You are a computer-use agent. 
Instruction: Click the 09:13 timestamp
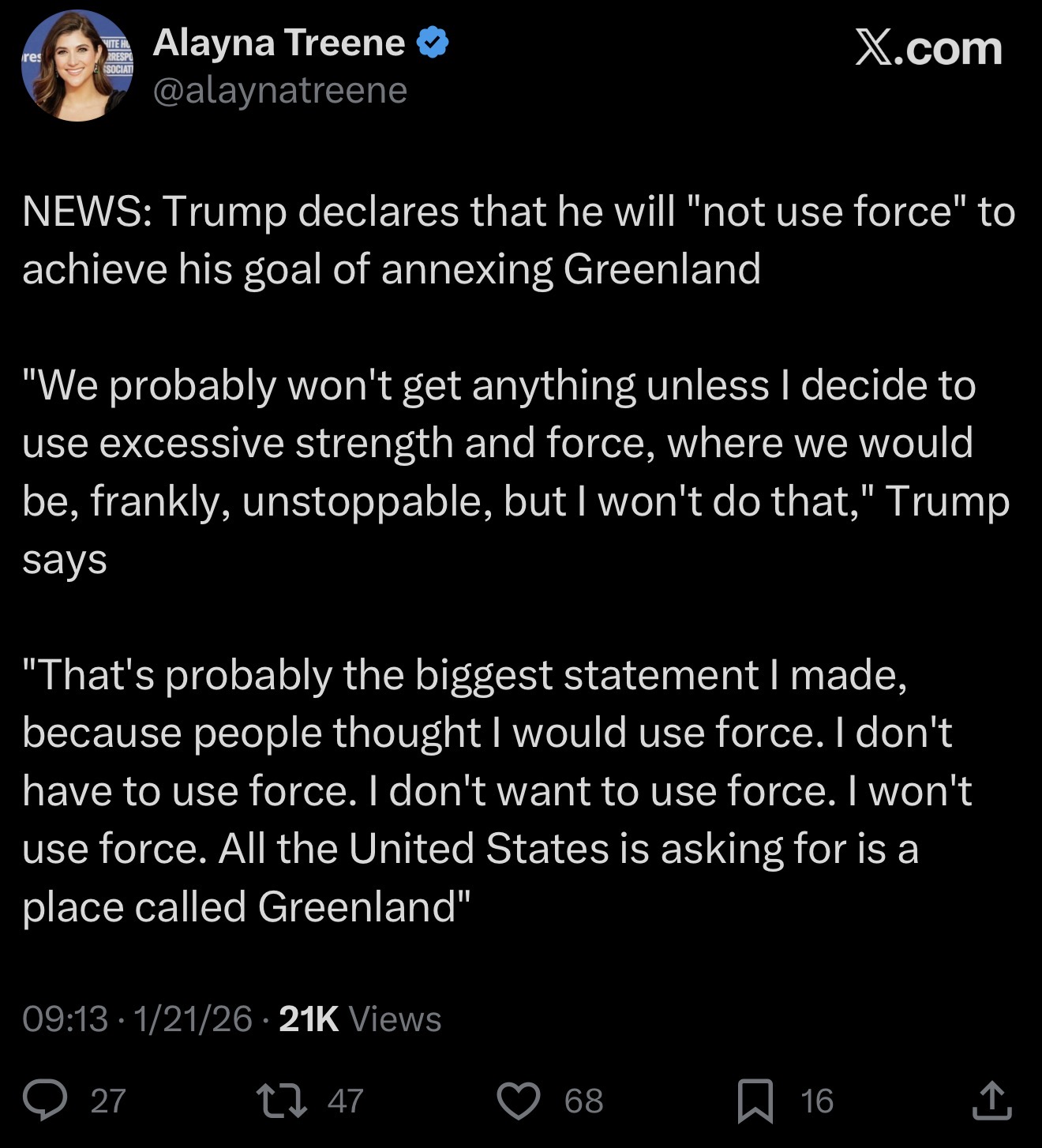click(x=65, y=1019)
